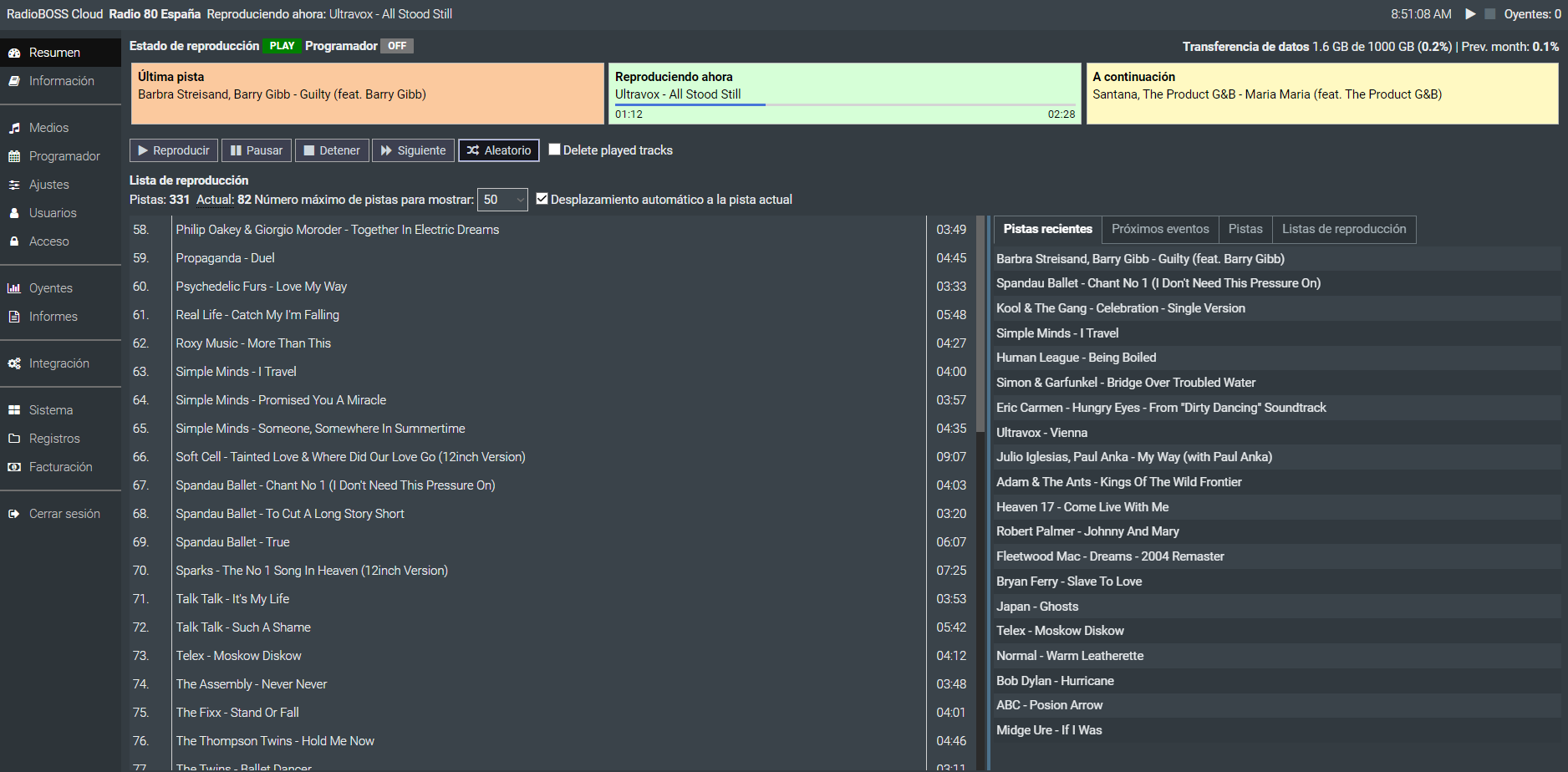Select The Fixx - Stand Or Fall
This screenshot has width=1568, height=772.
(x=549, y=713)
